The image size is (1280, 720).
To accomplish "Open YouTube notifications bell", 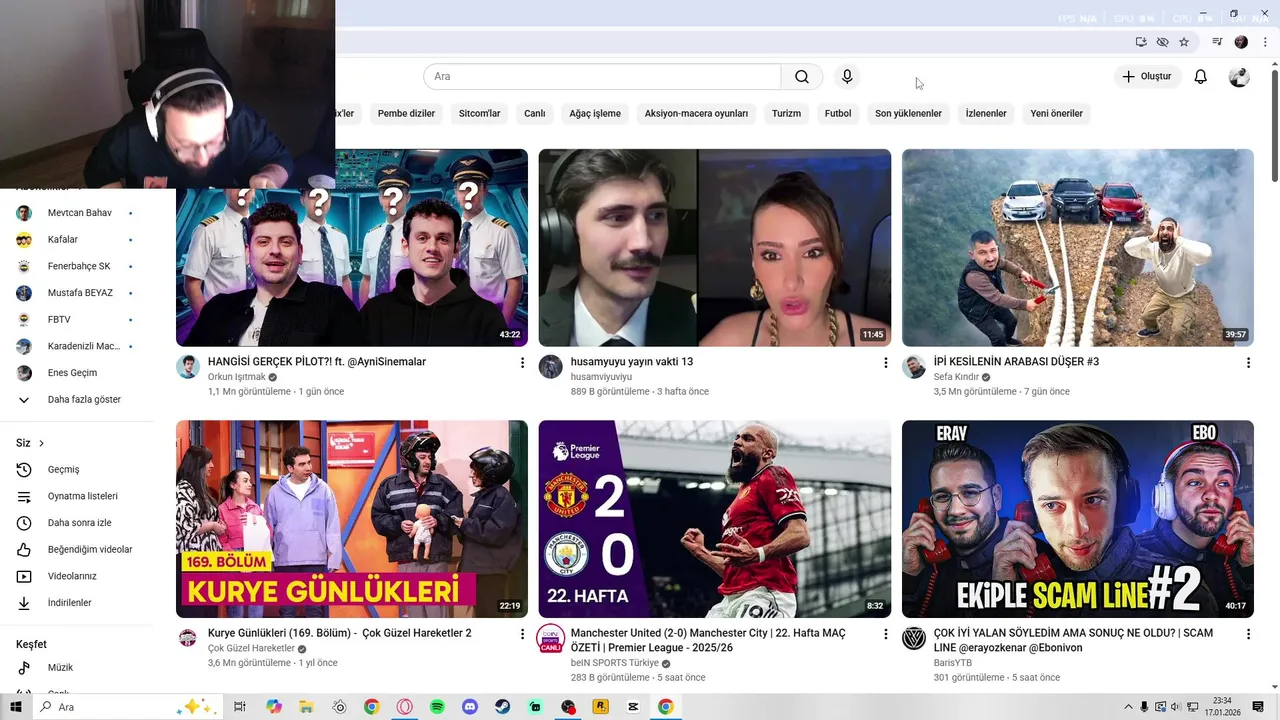I will coord(1201,77).
